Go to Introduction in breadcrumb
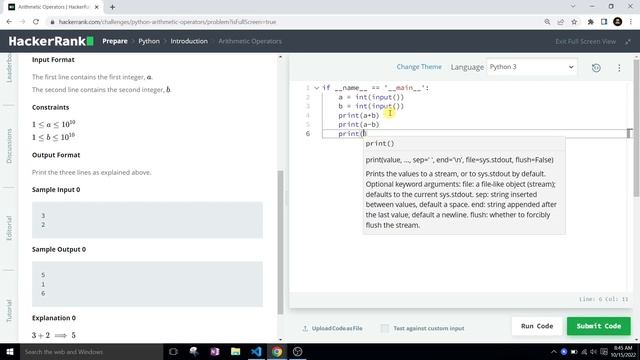 coord(189,41)
